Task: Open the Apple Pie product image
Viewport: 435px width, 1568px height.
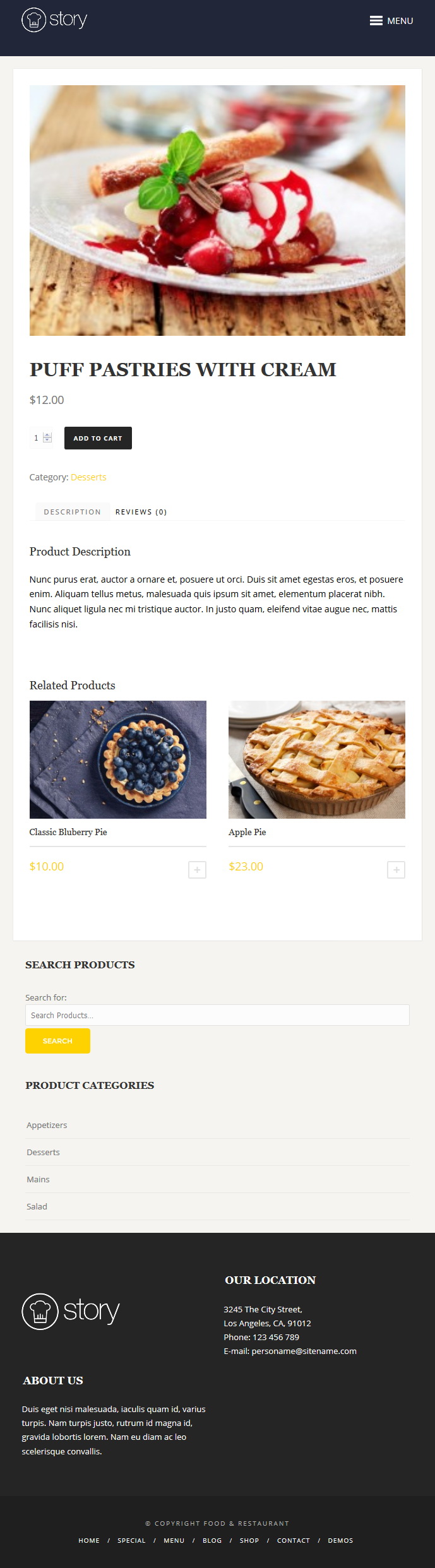Action: point(317,759)
